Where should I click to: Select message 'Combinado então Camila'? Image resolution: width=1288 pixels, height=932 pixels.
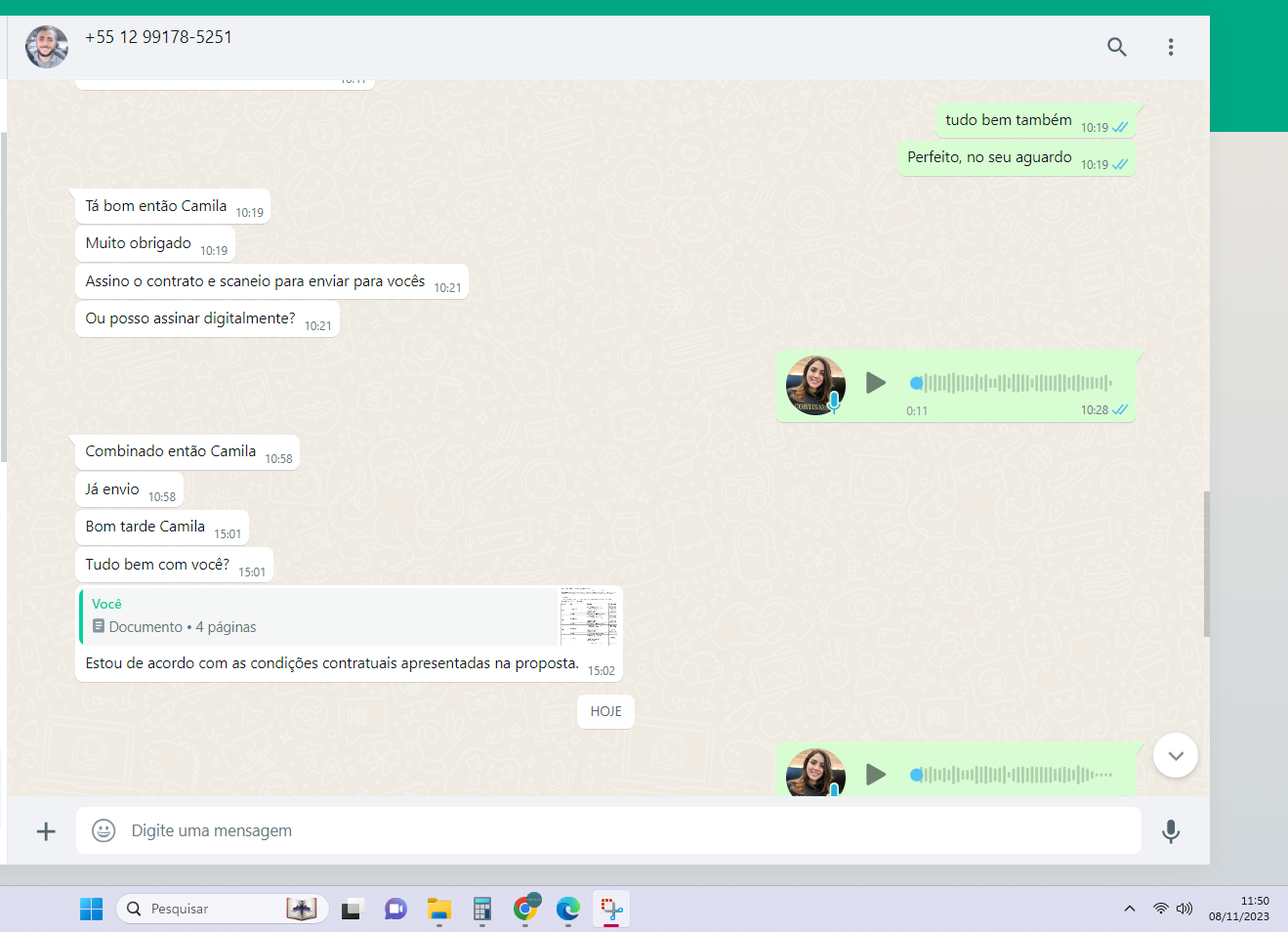187,452
